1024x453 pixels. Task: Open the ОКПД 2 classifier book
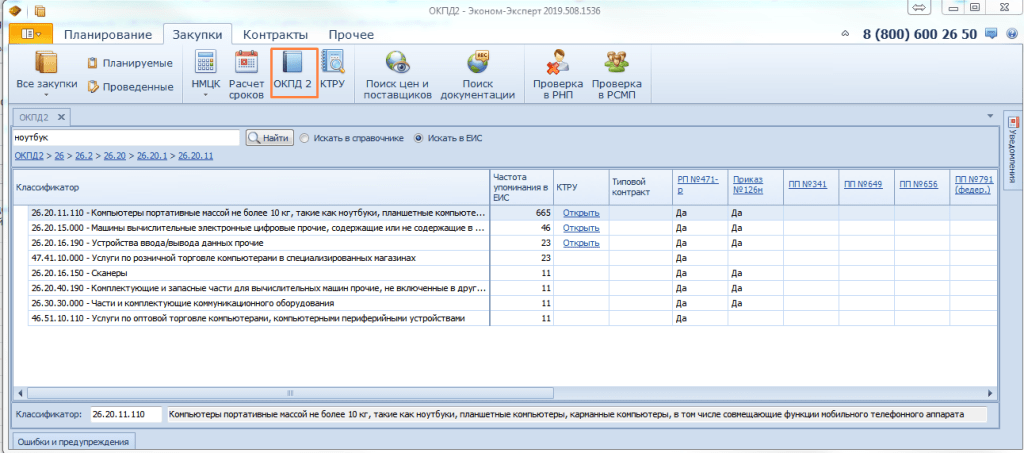[x=293, y=72]
